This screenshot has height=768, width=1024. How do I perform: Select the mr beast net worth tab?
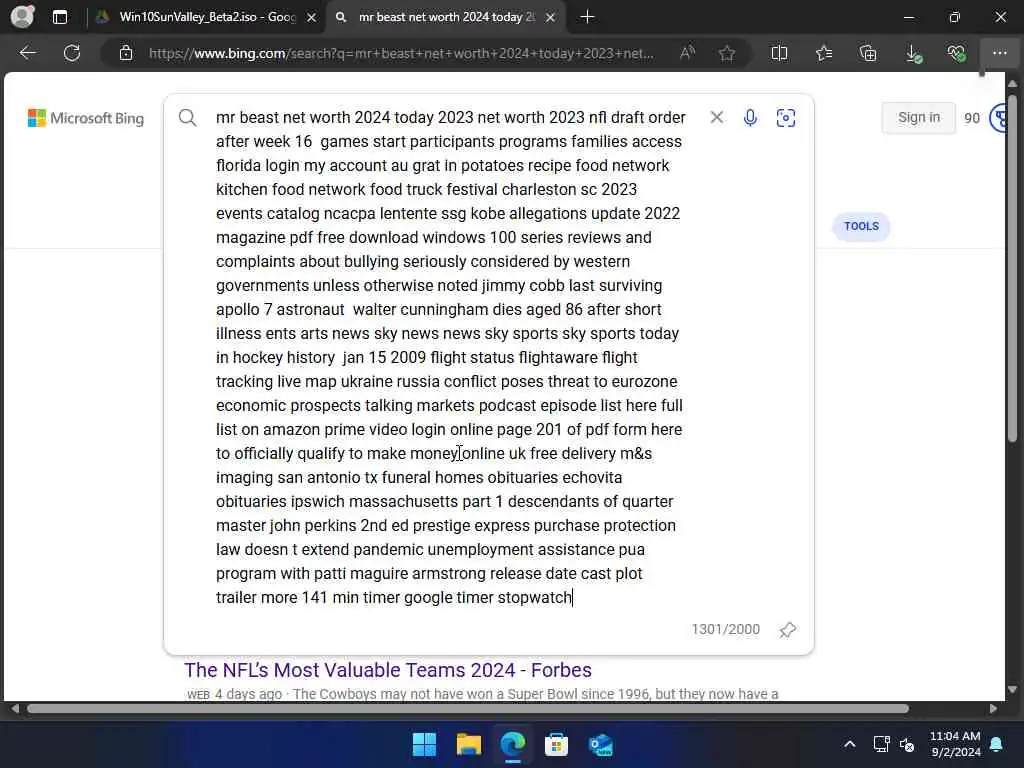coord(447,17)
